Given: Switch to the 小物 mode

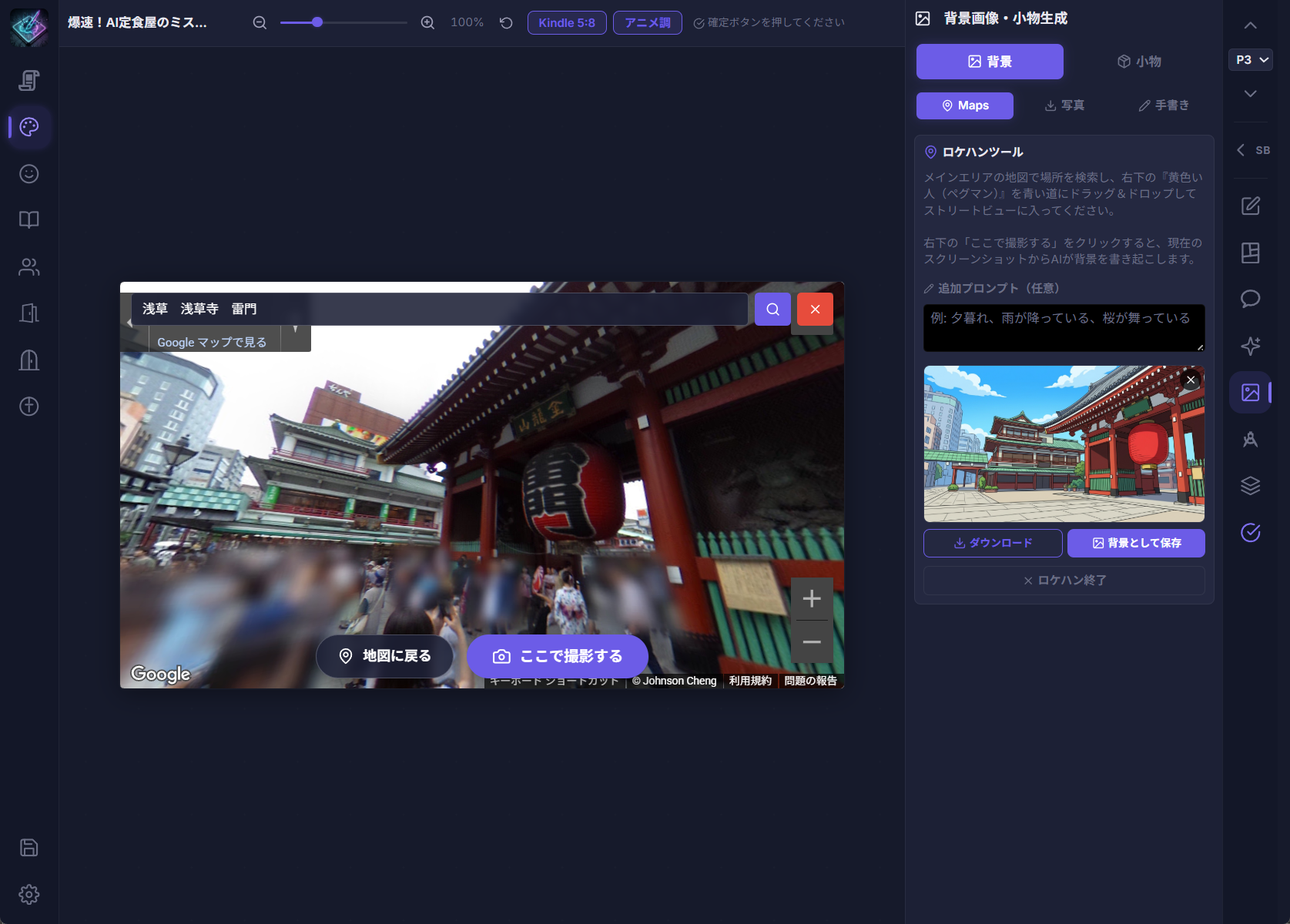Looking at the screenshot, I should click(x=1139, y=62).
